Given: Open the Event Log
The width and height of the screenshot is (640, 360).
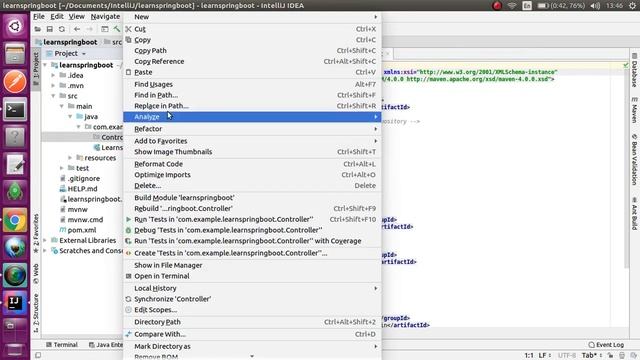Looking at the screenshot, I should pos(606,344).
